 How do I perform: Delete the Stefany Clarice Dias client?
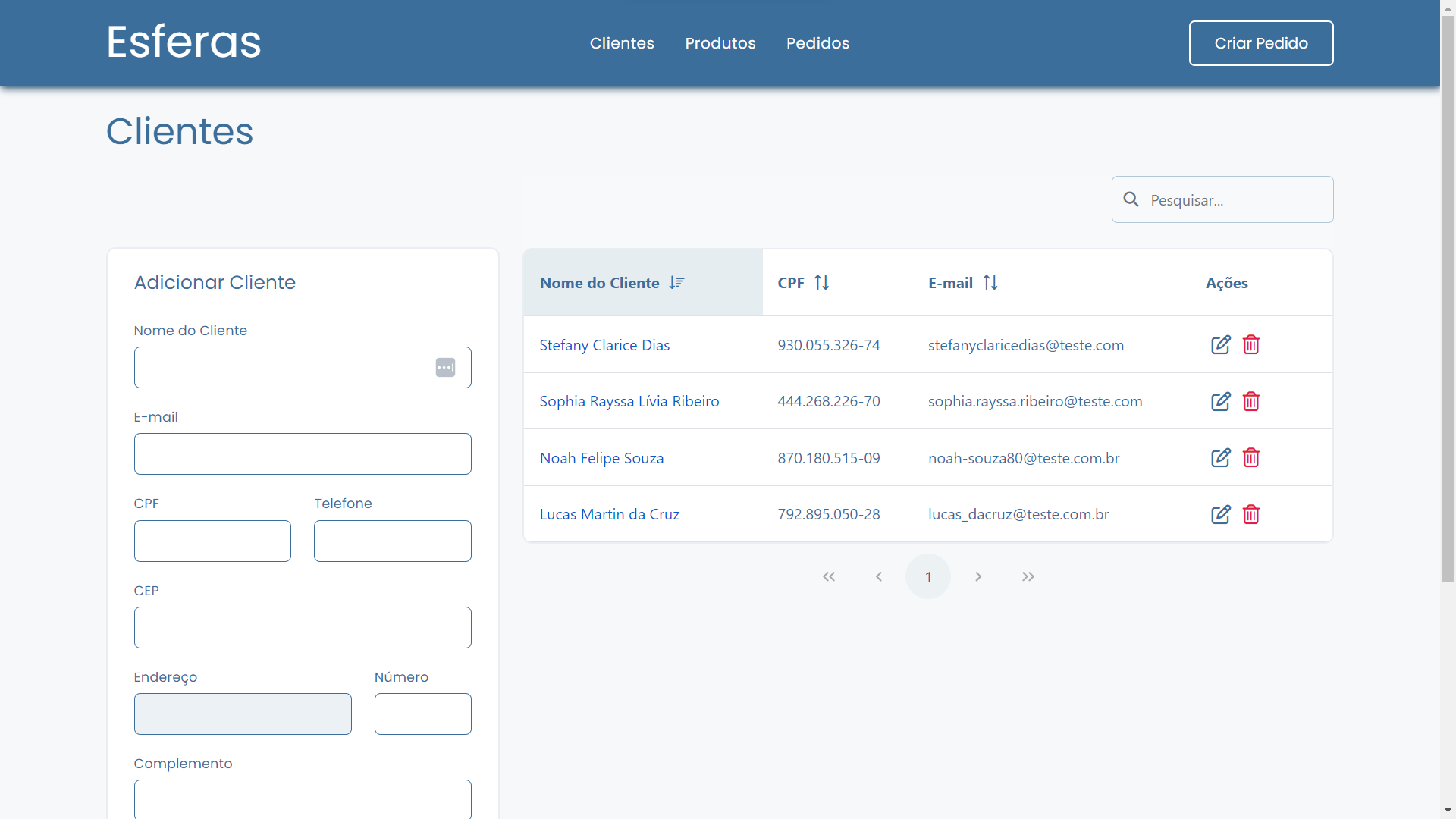click(x=1251, y=345)
